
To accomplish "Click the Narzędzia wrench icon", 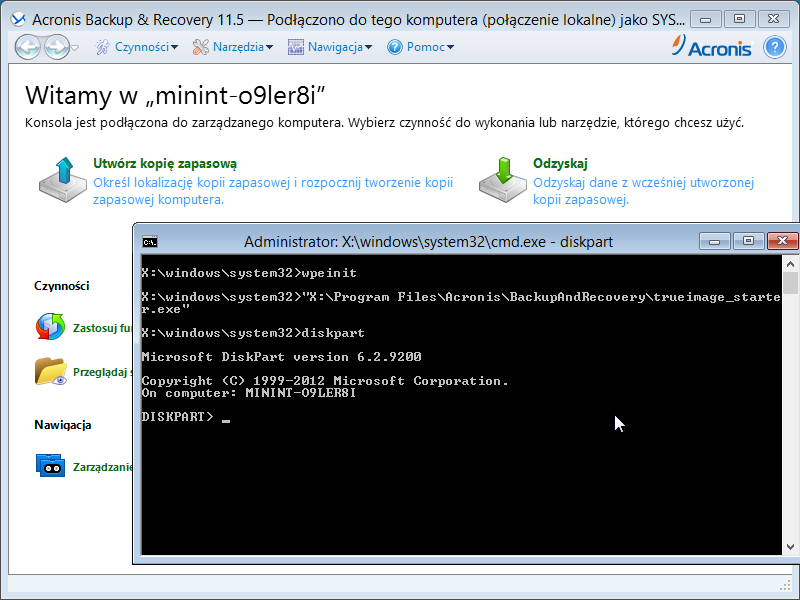I will point(201,47).
